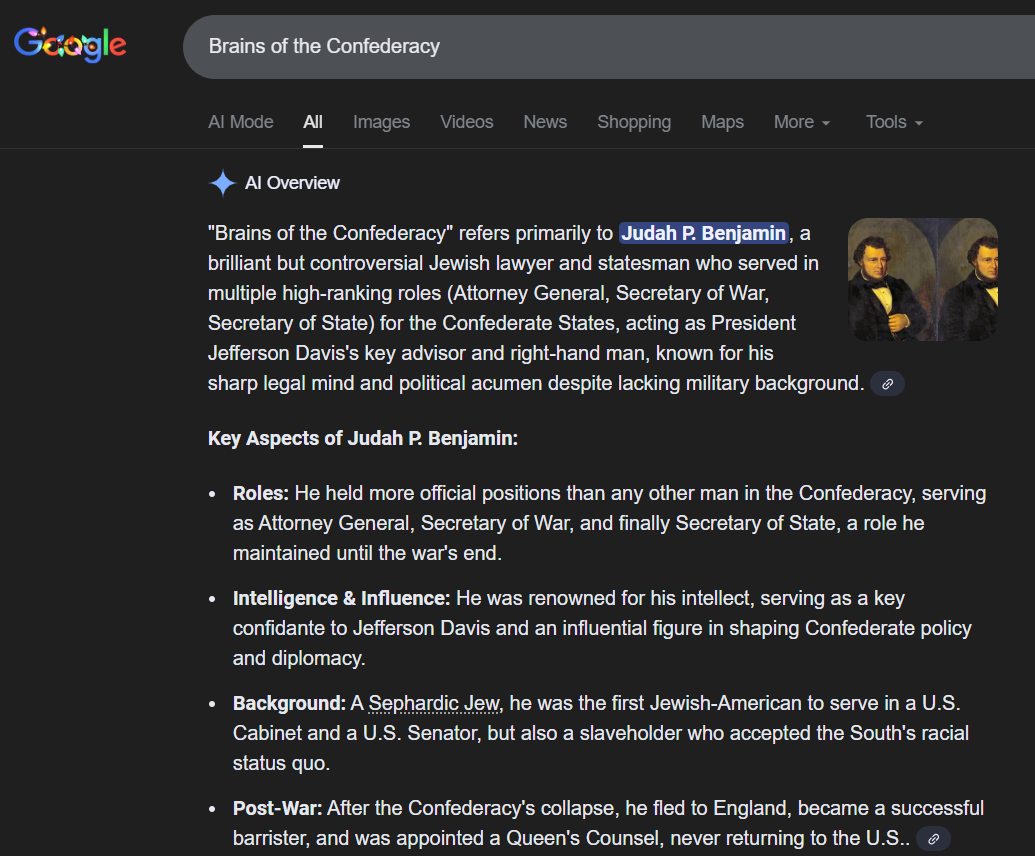Switch to Images tab
This screenshot has height=856, width=1035.
(x=382, y=122)
